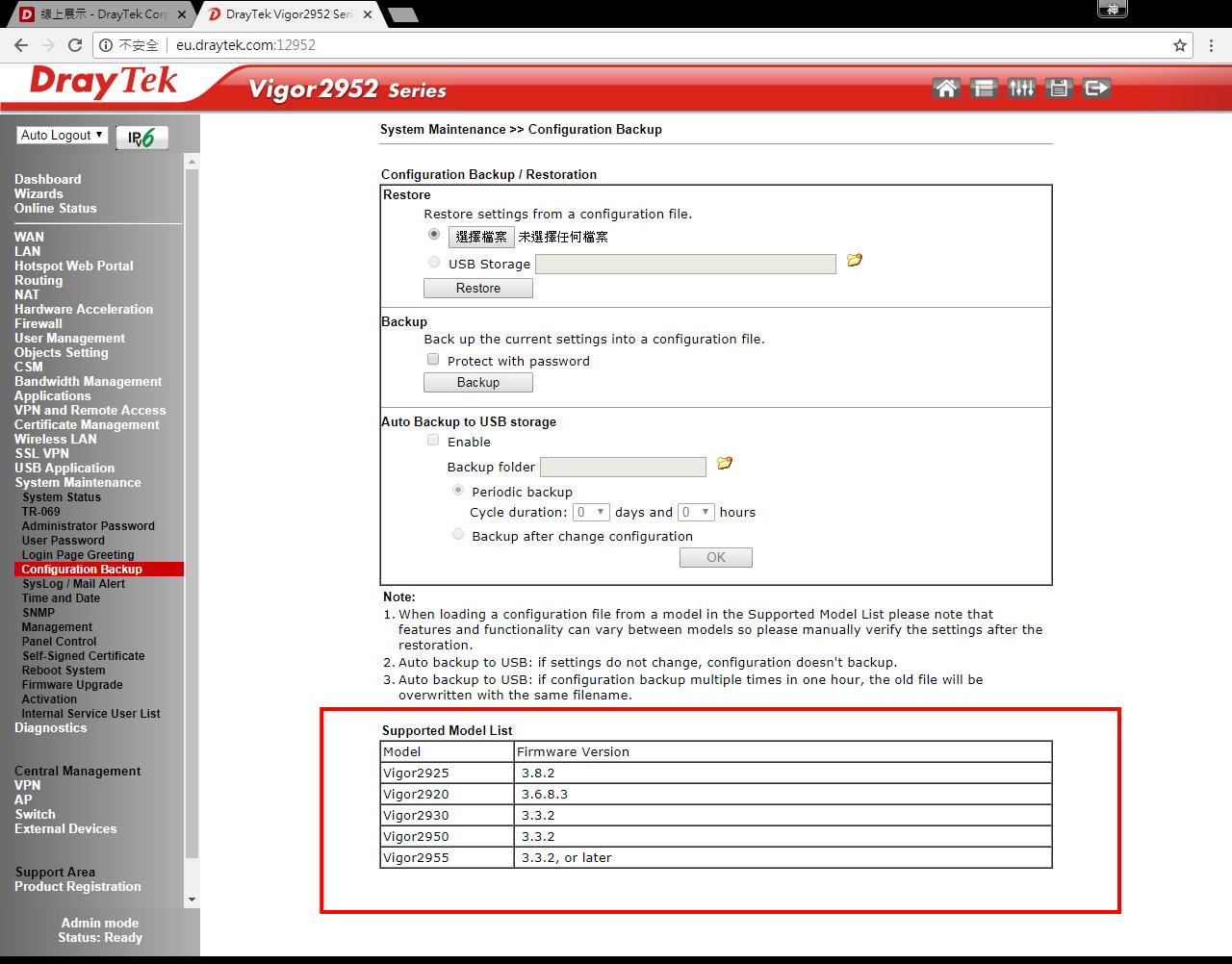Open the cycle duration days dropdown
Image resolution: width=1232 pixels, height=964 pixels.
click(591, 512)
